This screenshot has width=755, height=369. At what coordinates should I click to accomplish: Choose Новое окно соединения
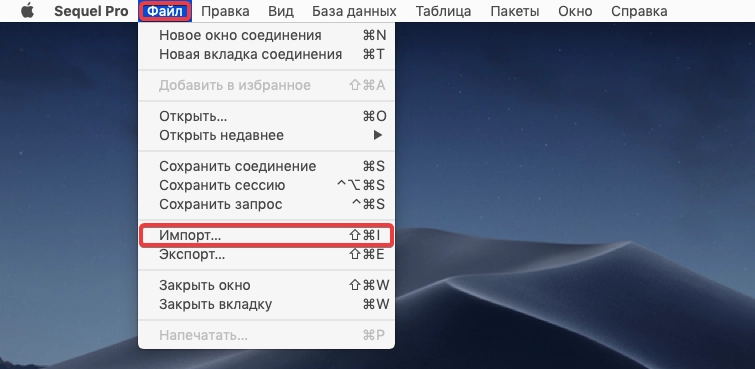266,35
